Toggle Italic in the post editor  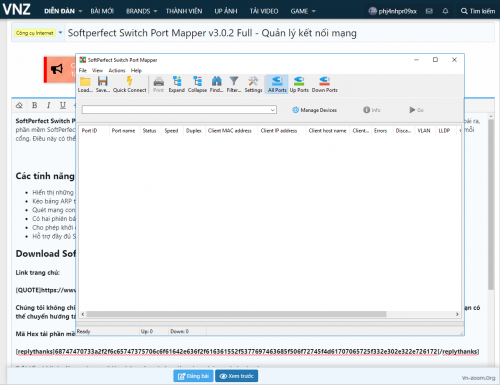pyautogui.click(x=49, y=105)
